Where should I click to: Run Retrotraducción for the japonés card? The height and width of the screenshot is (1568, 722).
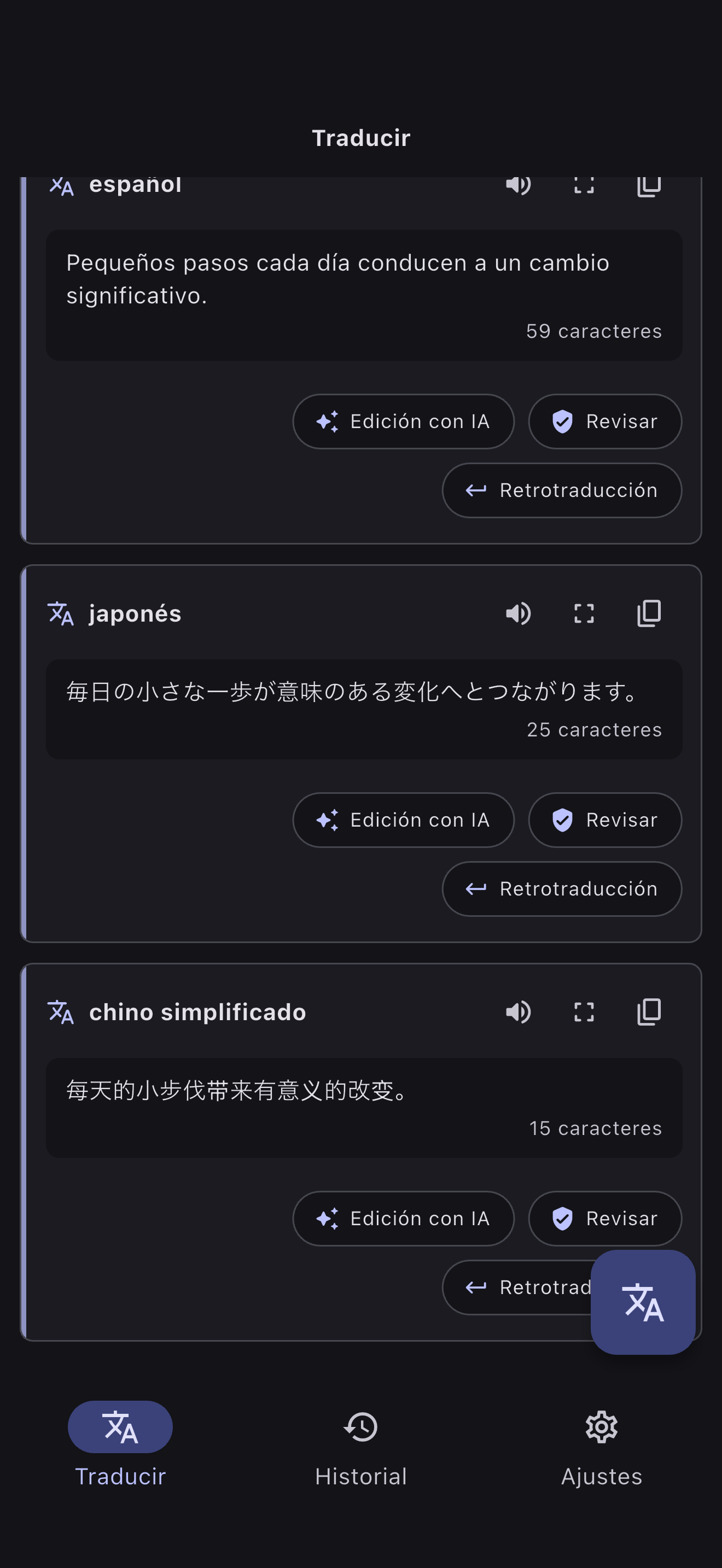coord(562,888)
